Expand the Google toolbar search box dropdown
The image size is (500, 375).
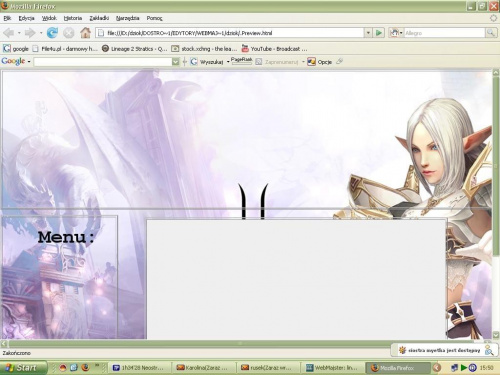click(x=176, y=62)
